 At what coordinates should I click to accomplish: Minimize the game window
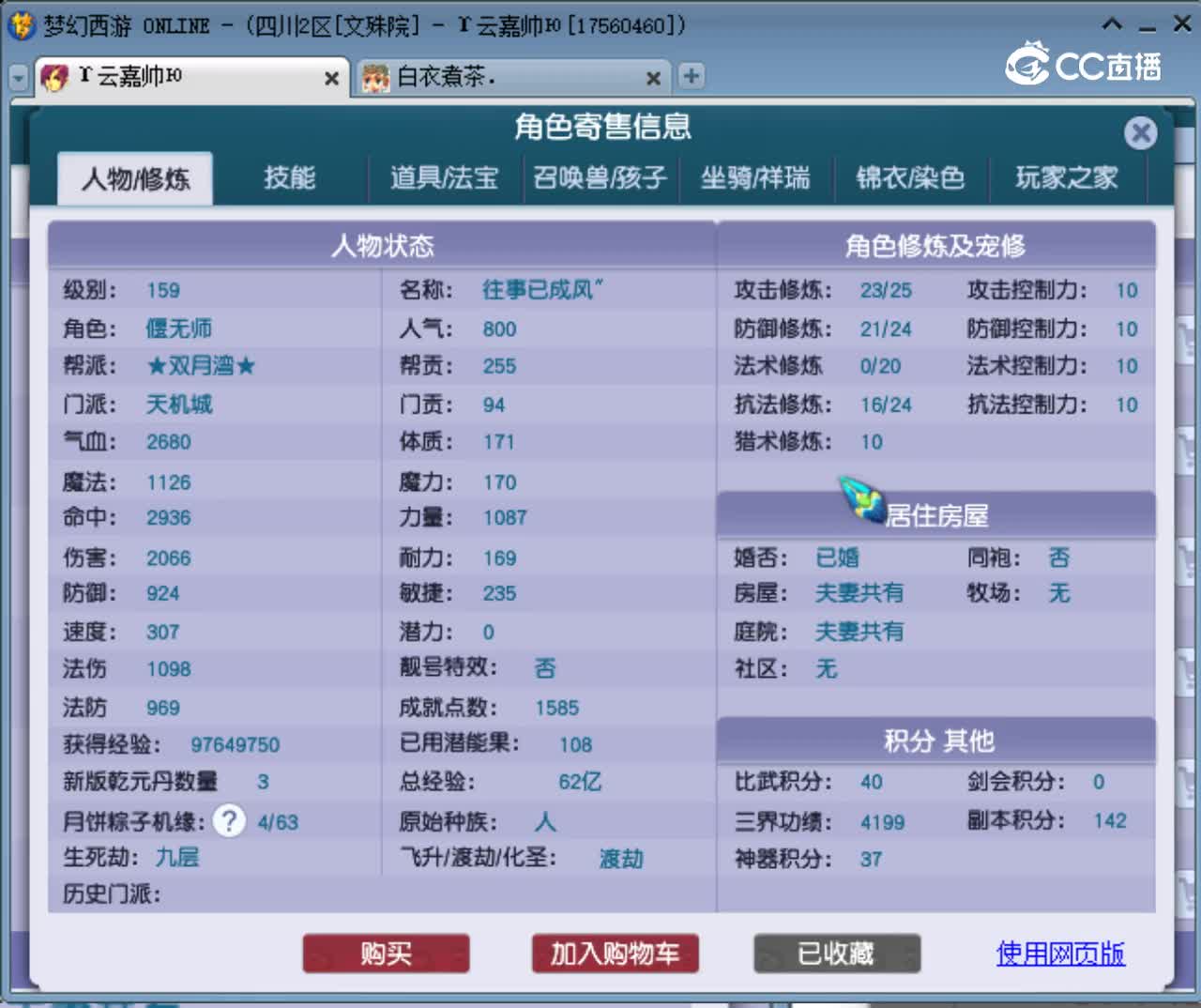tap(1148, 27)
